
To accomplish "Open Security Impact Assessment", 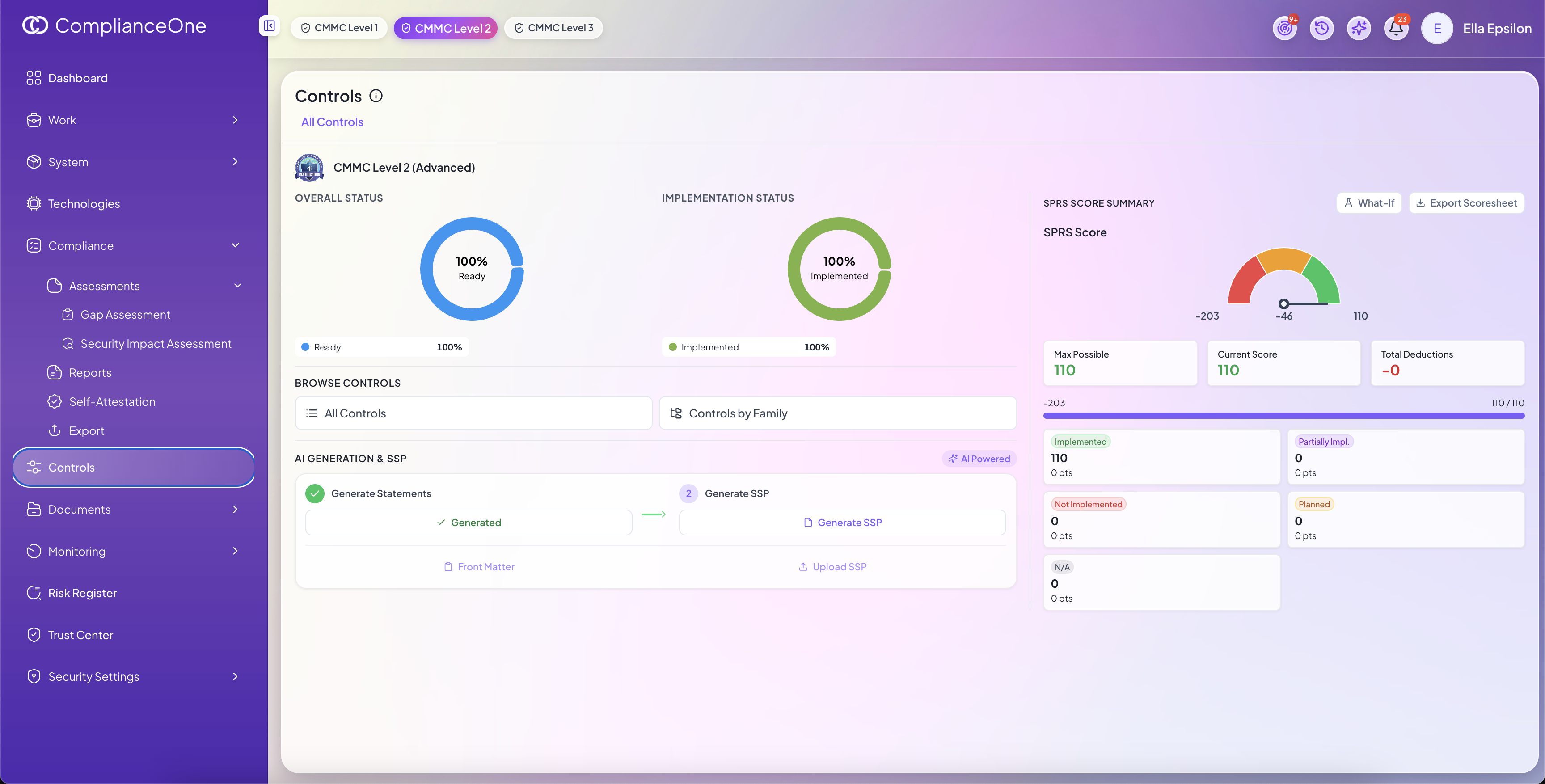I will pos(155,344).
